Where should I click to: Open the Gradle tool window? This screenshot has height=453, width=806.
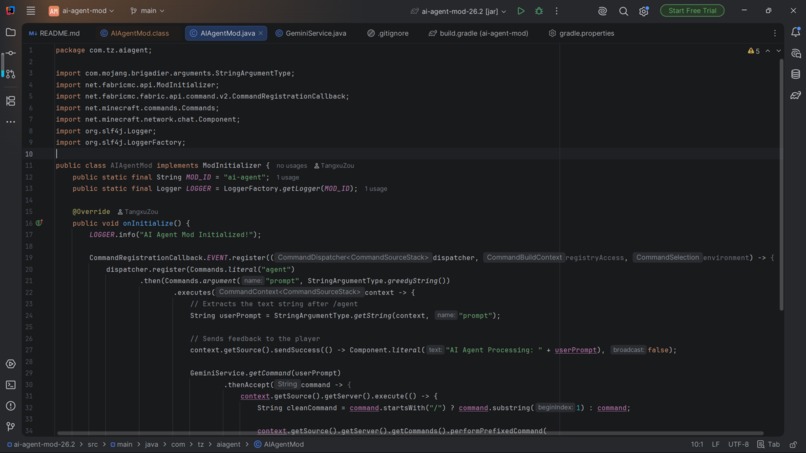tap(796, 95)
